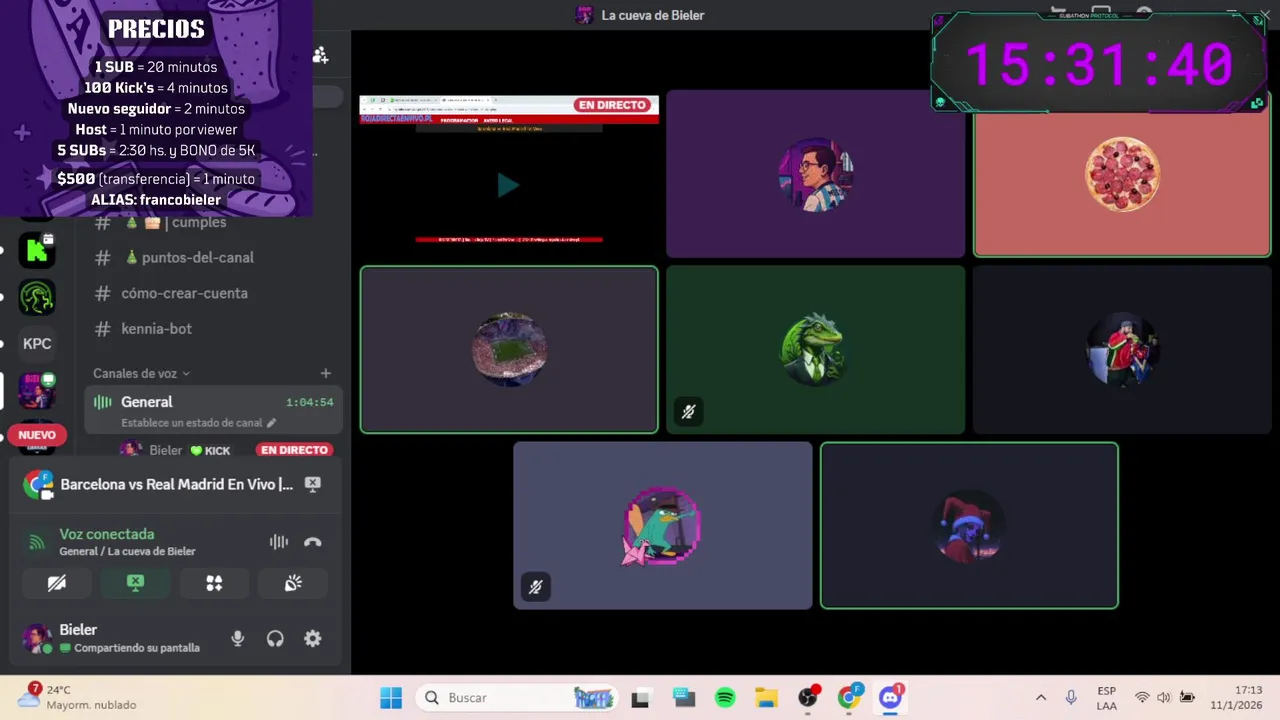Viewport: 1280px width, 720px height.
Task: Mute microphone in user panel
Action: (x=237, y=638)
